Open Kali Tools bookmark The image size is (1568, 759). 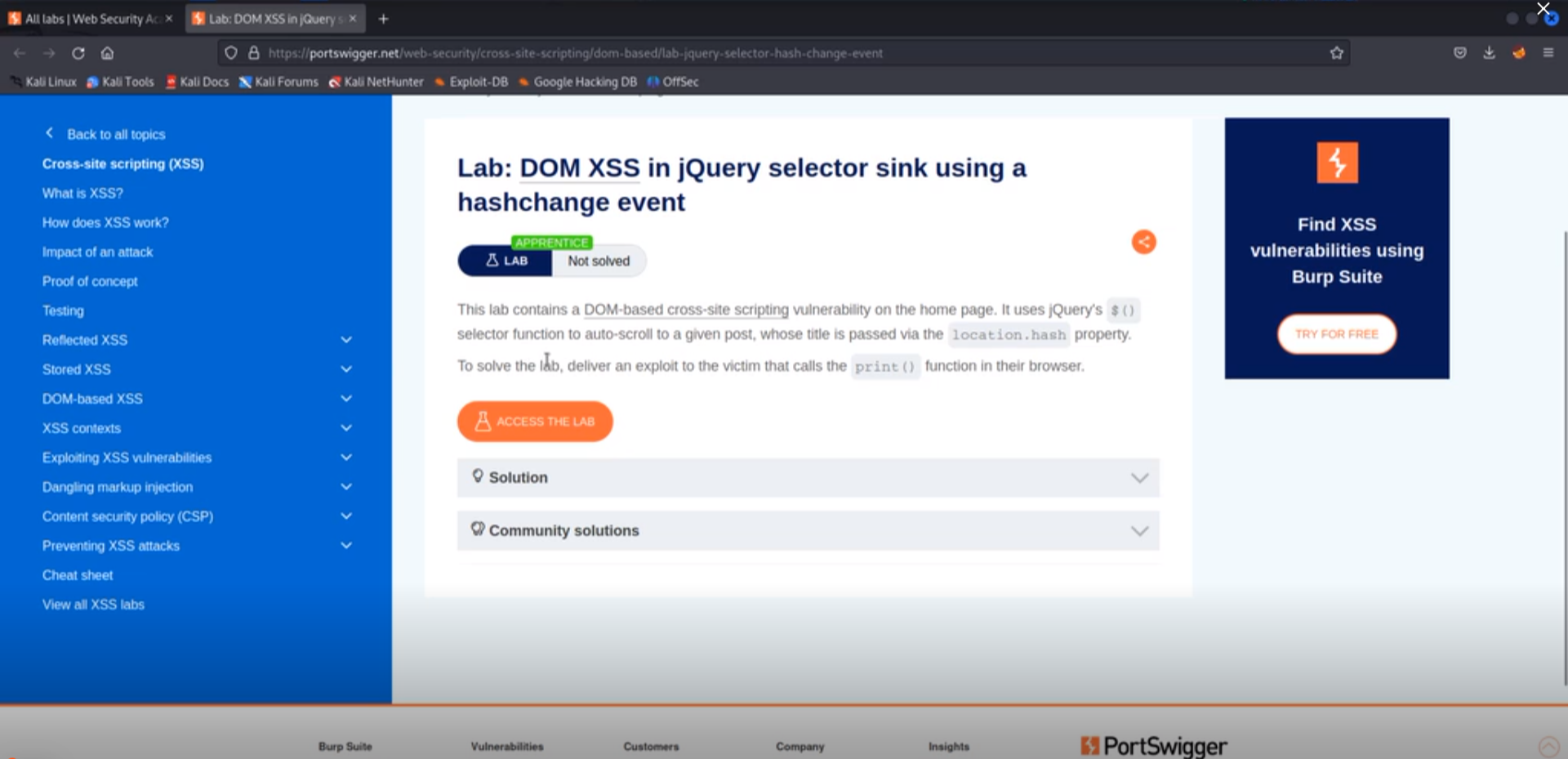click(x=120, y=82)
